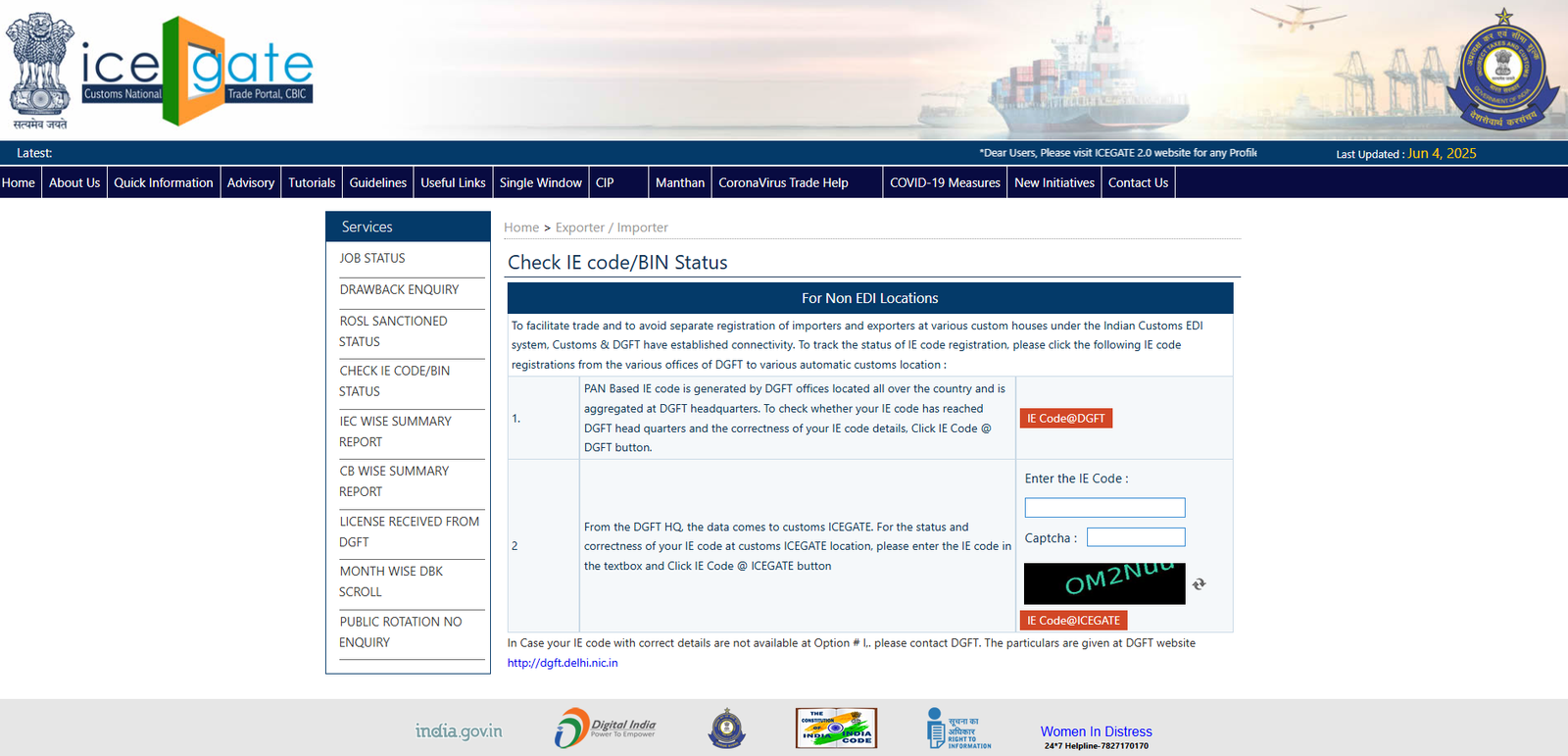This screenshot has width=1568, height=756.
Task: Open Public Rotation No Enquiry
Action: pos(401,631)
